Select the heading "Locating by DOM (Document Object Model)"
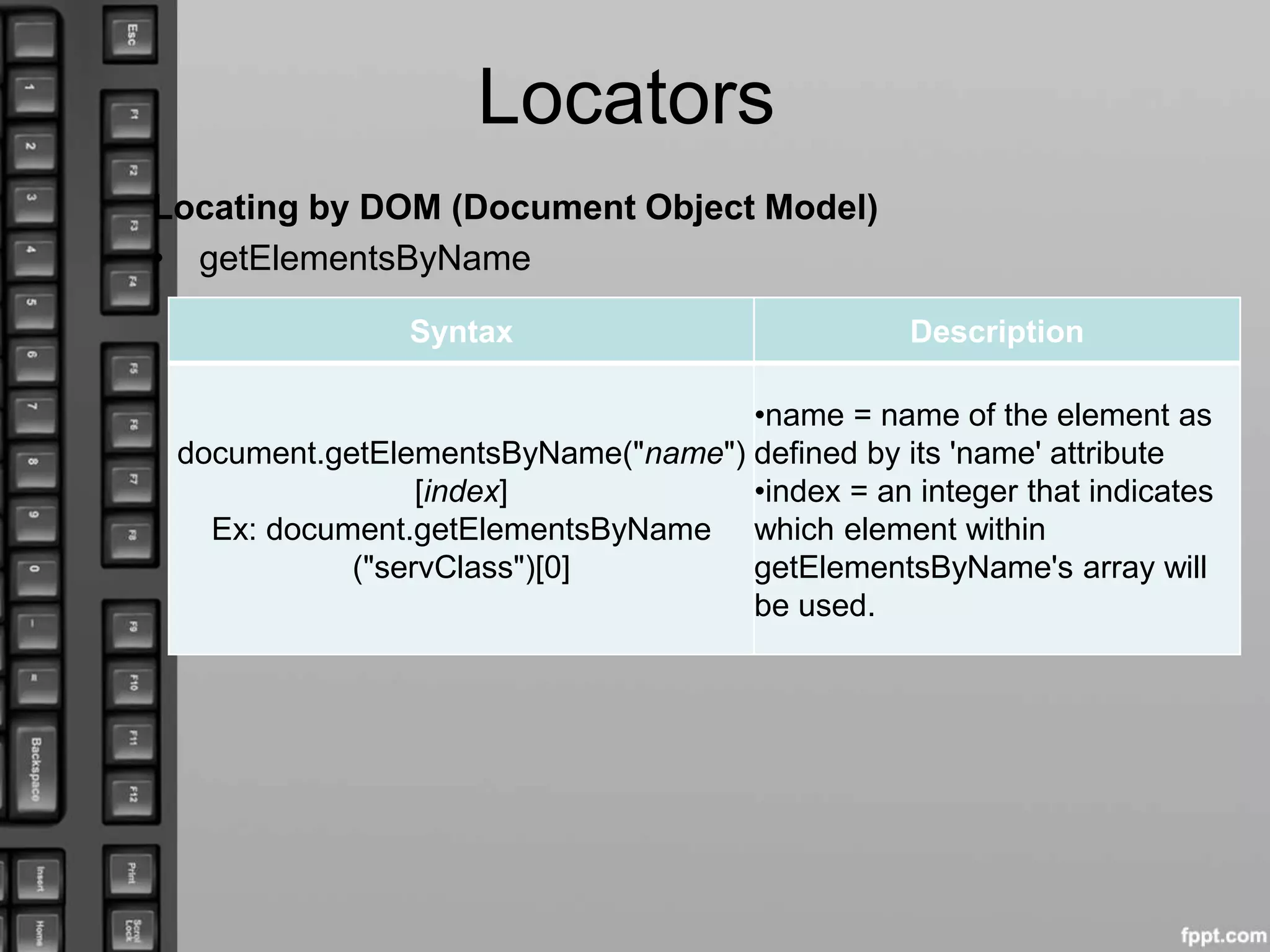Viewport: 1270px width, 952px height. pos(516,208)
